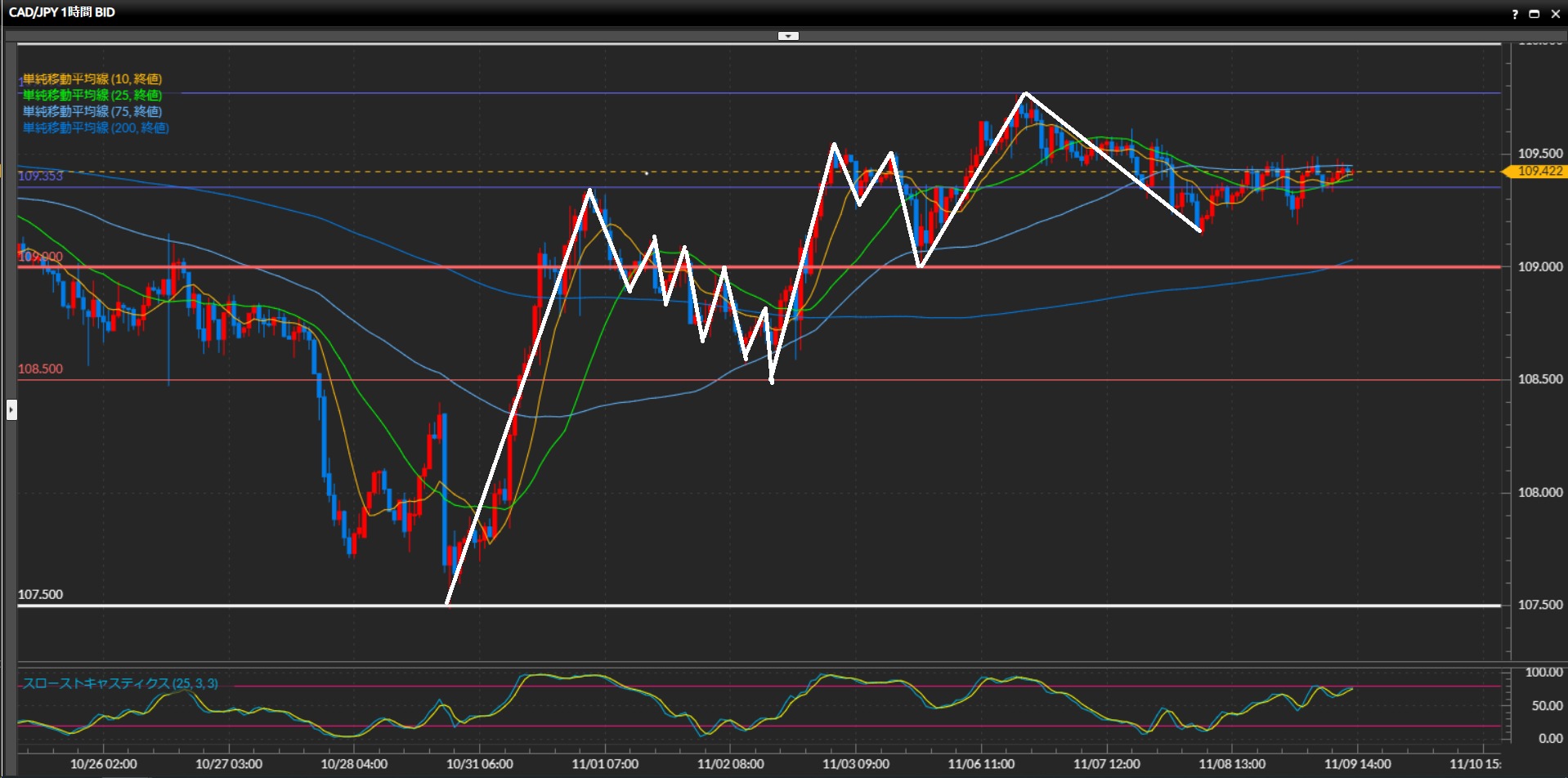Maximize the CAD/JPY chart window

[1534, 14]
